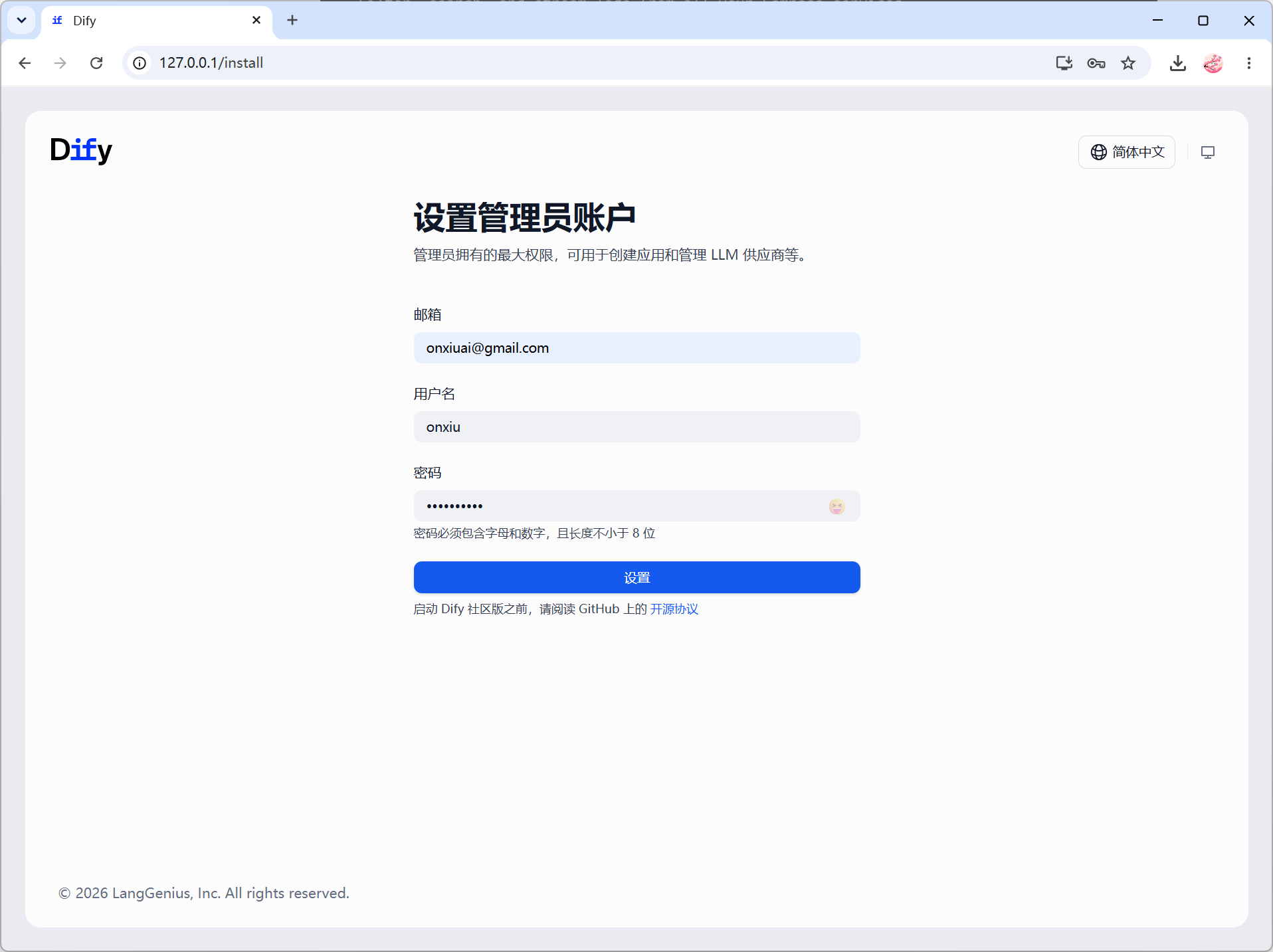
Task: View site information icon
Action: point(140,63)
